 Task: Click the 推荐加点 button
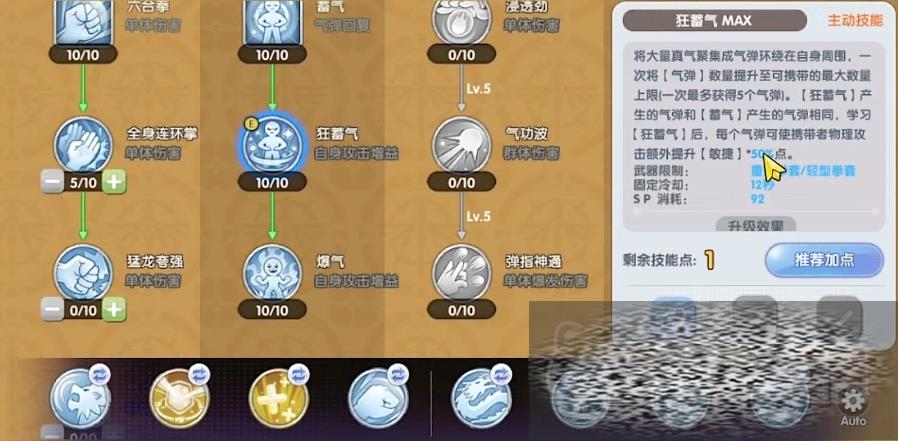824,260
